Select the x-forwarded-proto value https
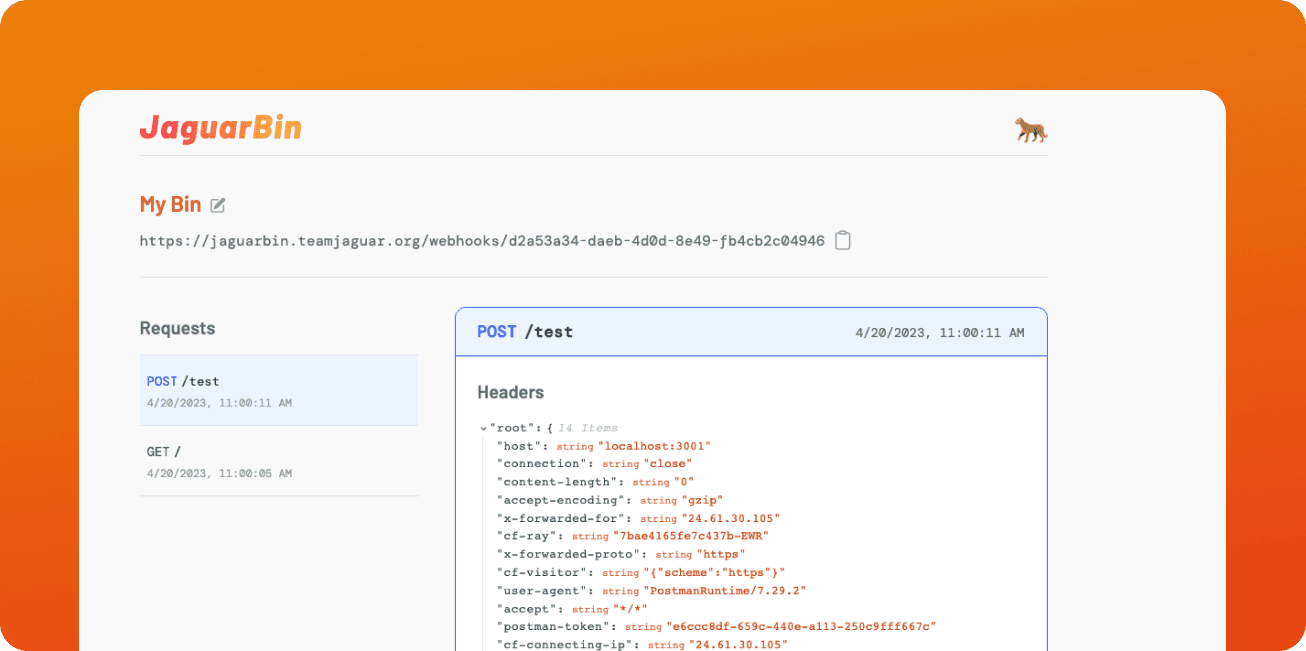The width and height of the screenshot is (1306, 651). pyautogui.click(x=720, y=554)
